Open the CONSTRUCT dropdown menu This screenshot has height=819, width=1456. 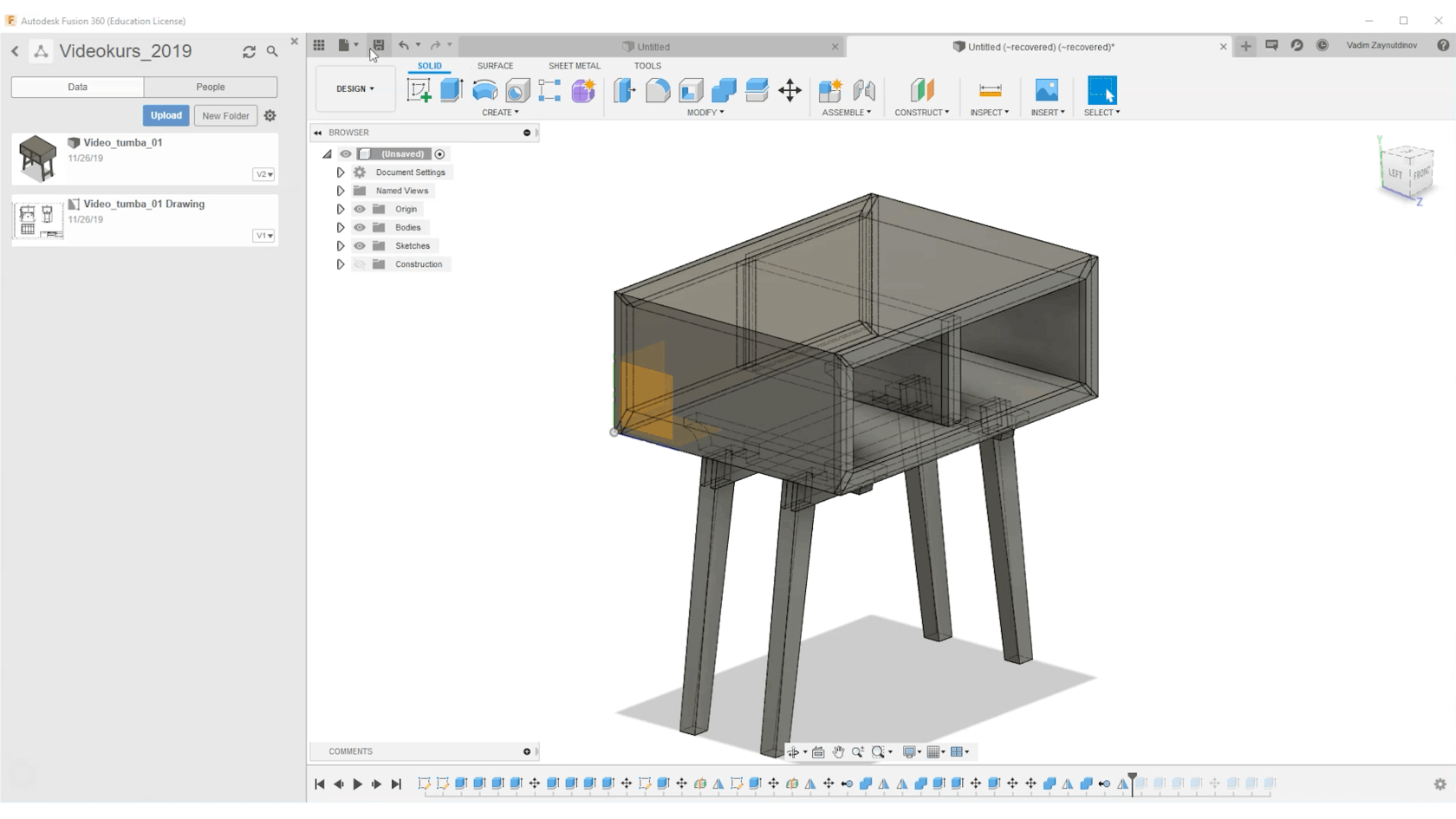pos(921,113)
